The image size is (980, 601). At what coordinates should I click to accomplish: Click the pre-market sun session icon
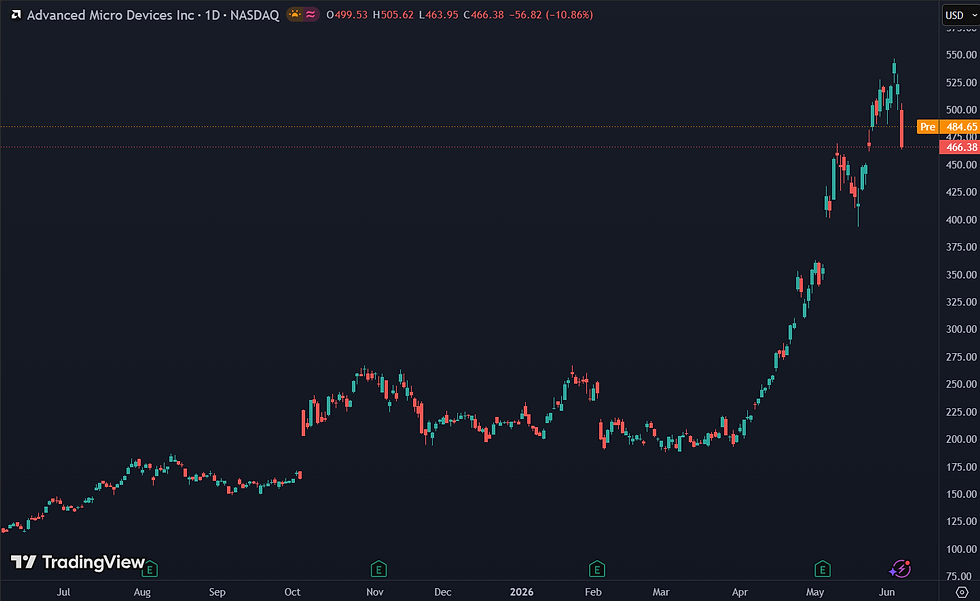[x=295, y=14]
